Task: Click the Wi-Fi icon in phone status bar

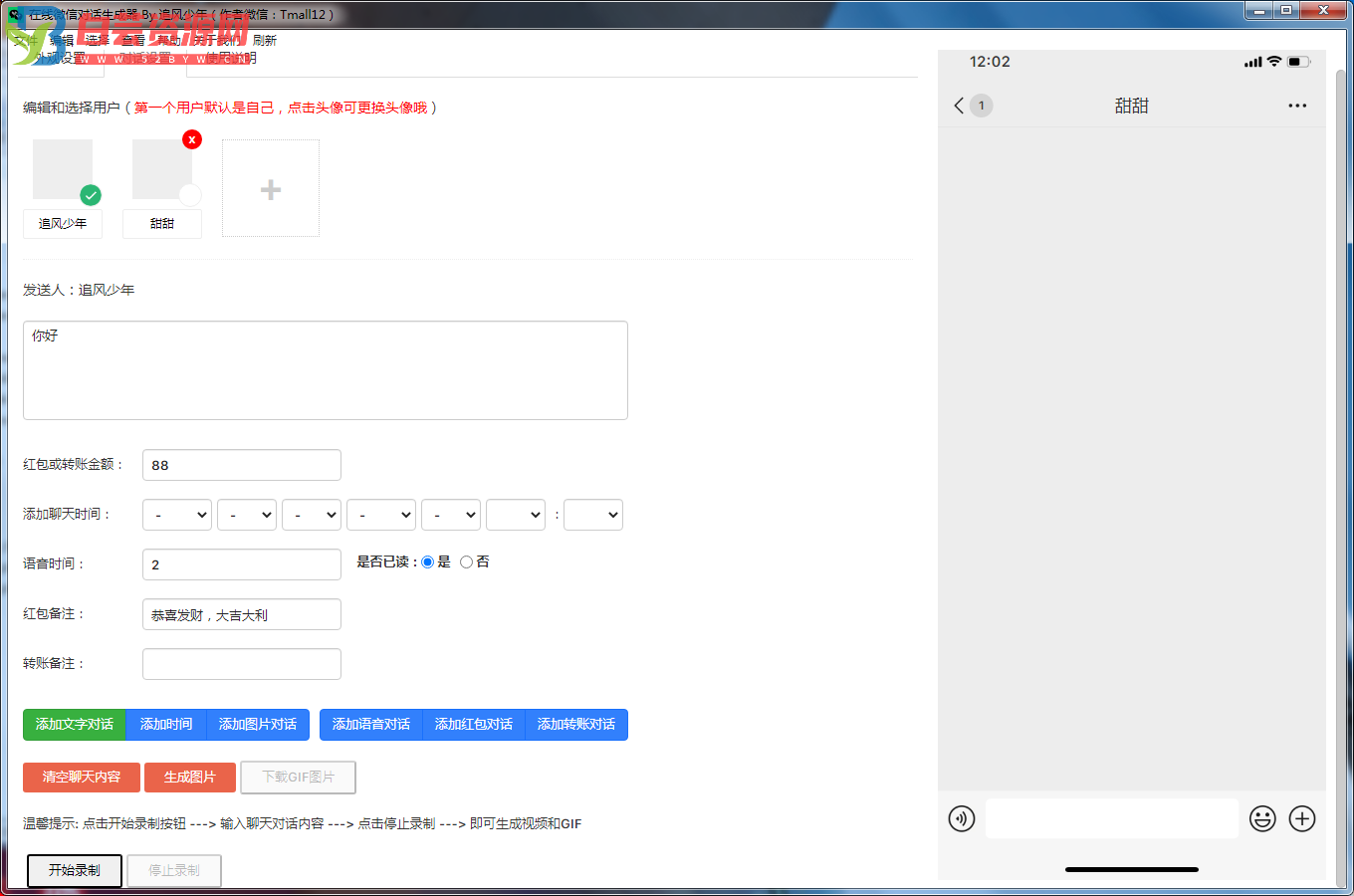Action: 1274,62
